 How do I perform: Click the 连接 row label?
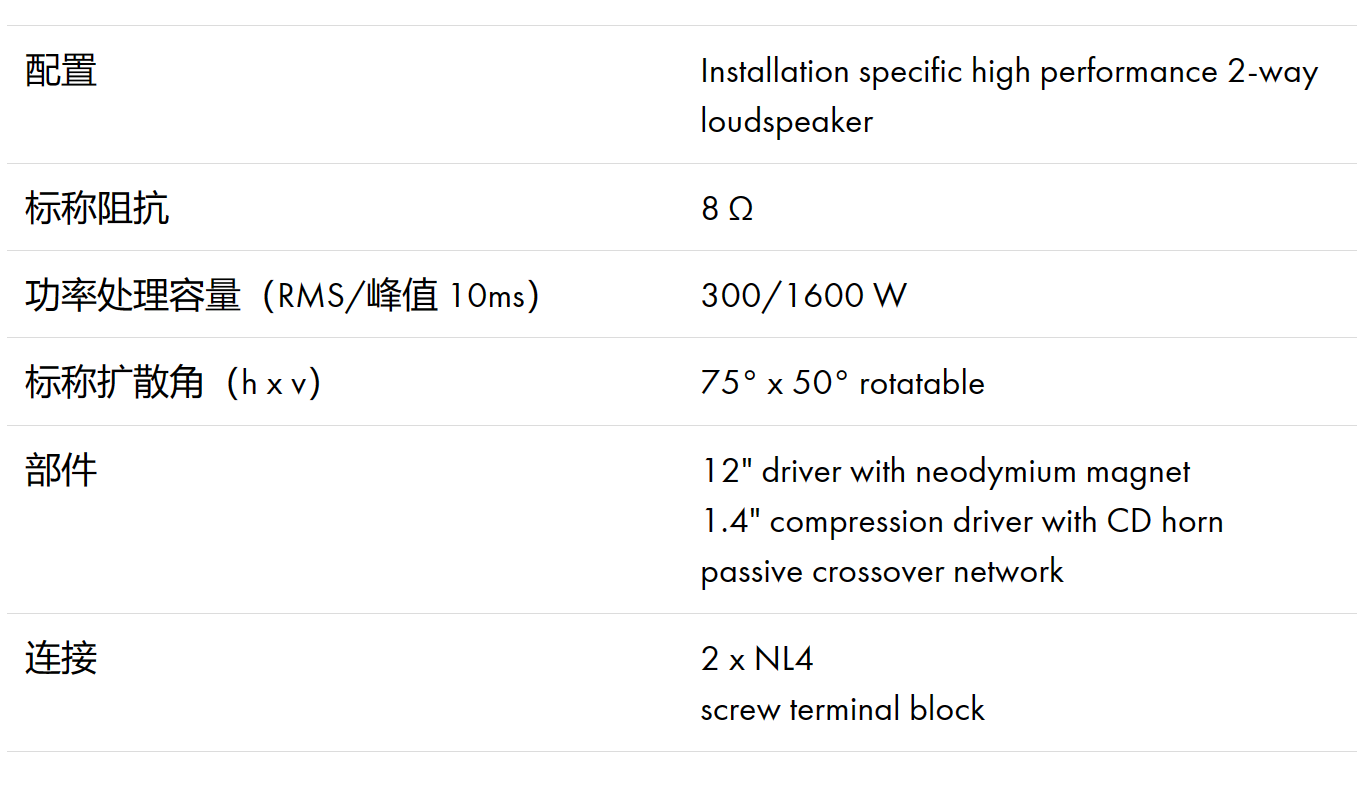coord(61,658)
